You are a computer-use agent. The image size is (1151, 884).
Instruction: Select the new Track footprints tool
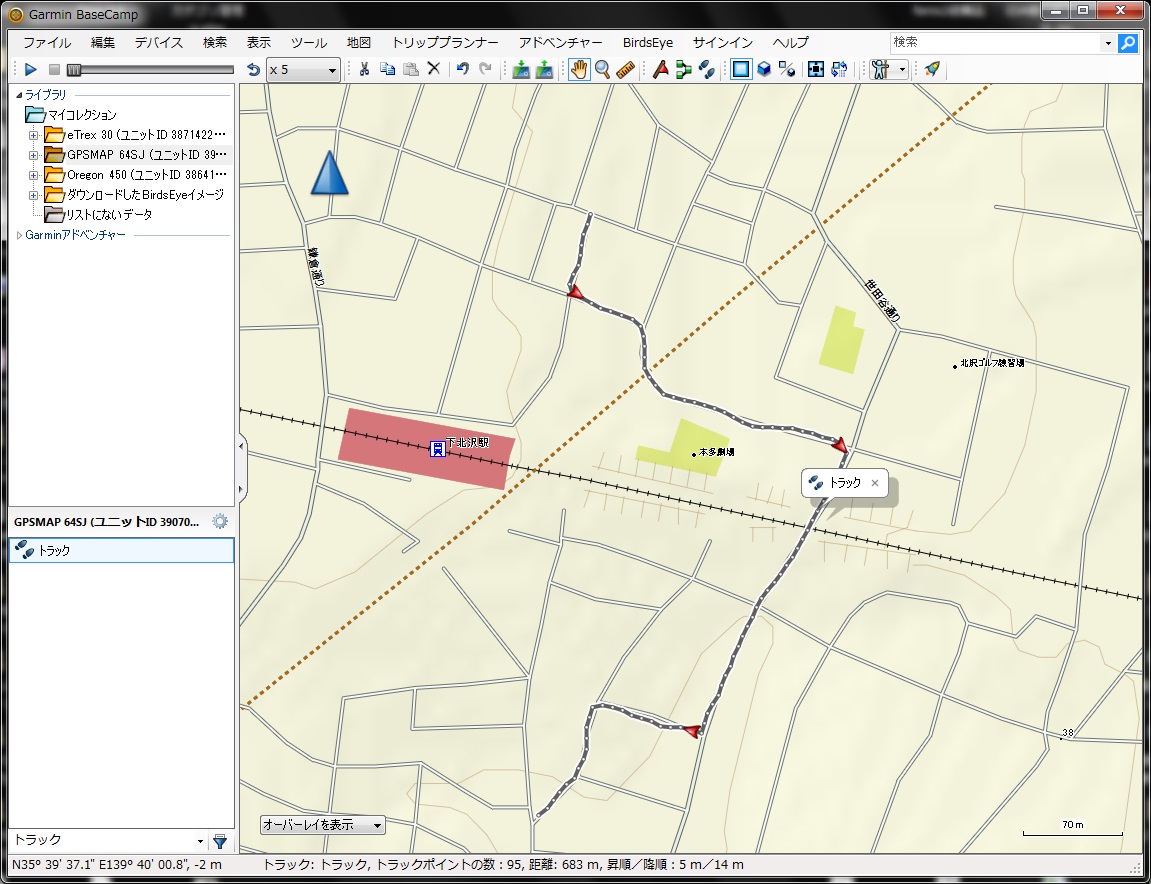pos(706,69)
